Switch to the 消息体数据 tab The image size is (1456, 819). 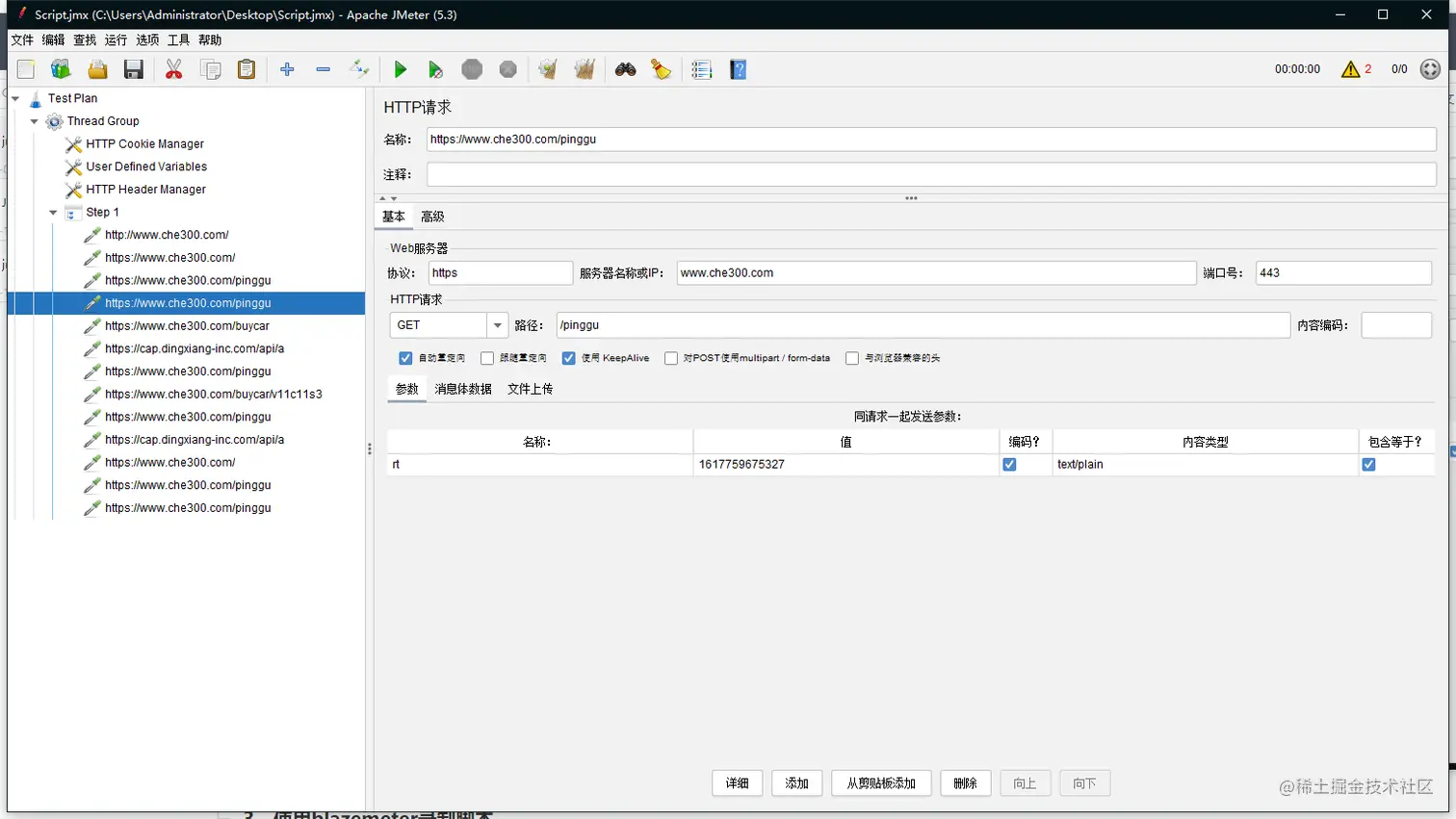click(x=463, y=389)
